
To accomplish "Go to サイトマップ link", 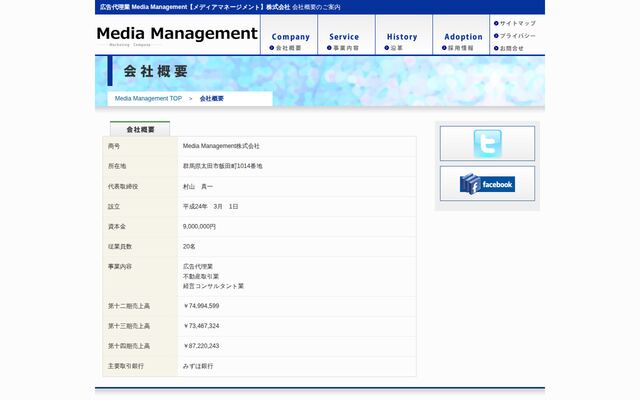I will pos(515,23).
